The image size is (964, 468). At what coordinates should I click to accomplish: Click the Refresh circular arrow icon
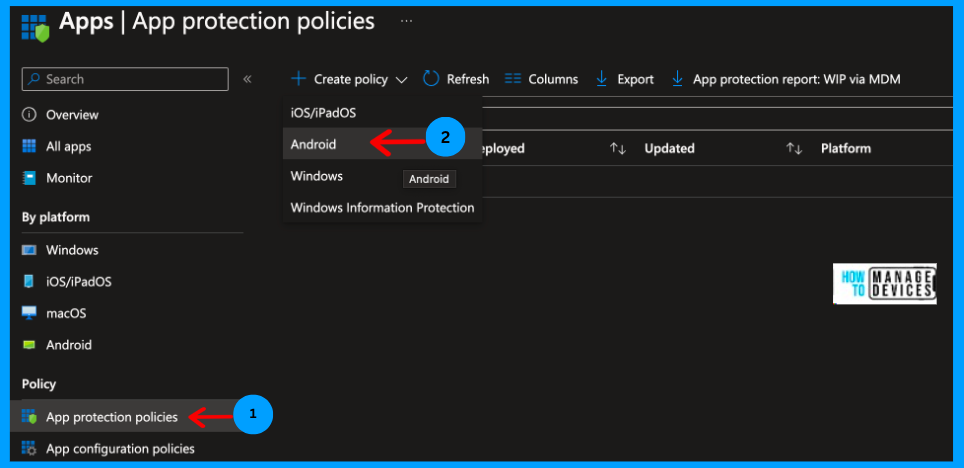[431, 79]
